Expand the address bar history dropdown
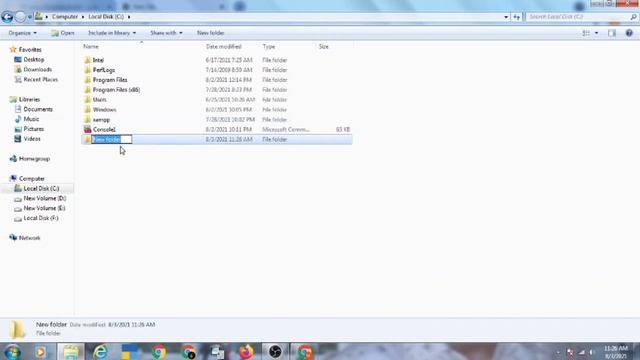The width and height of the screenshot is (640, 360). click(x=506, y=17)
